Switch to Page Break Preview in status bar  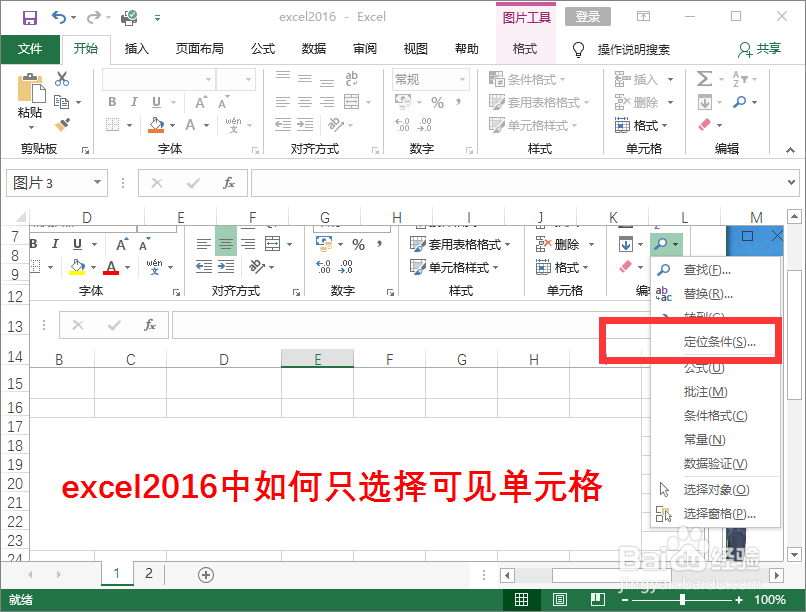point(597,600)
